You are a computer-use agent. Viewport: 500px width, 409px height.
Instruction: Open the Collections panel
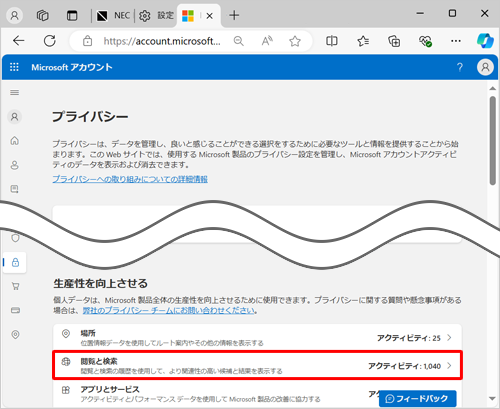[394, 41]
